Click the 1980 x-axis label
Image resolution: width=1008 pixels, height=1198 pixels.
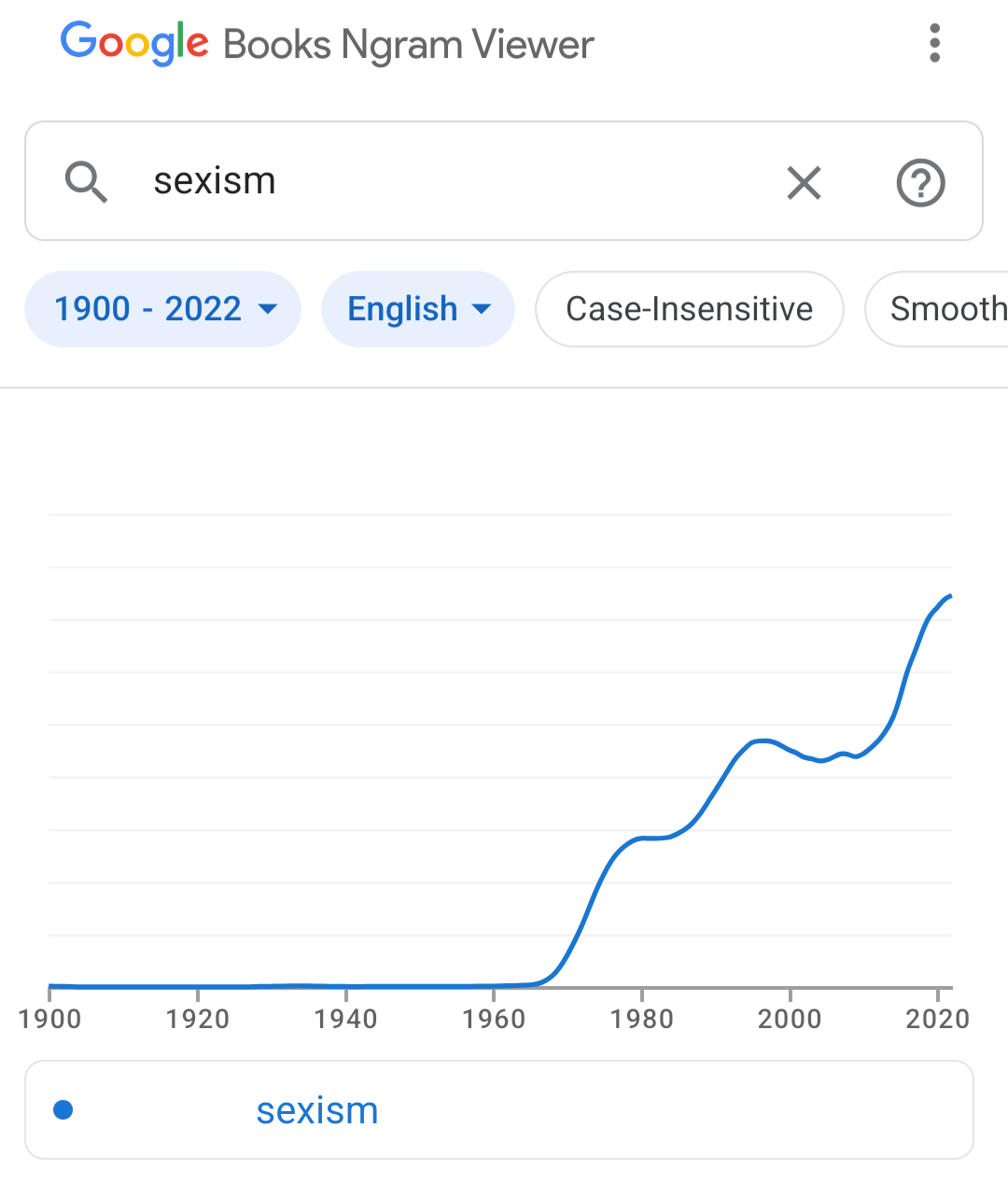pyautogui.click(x=642, y=1019)
